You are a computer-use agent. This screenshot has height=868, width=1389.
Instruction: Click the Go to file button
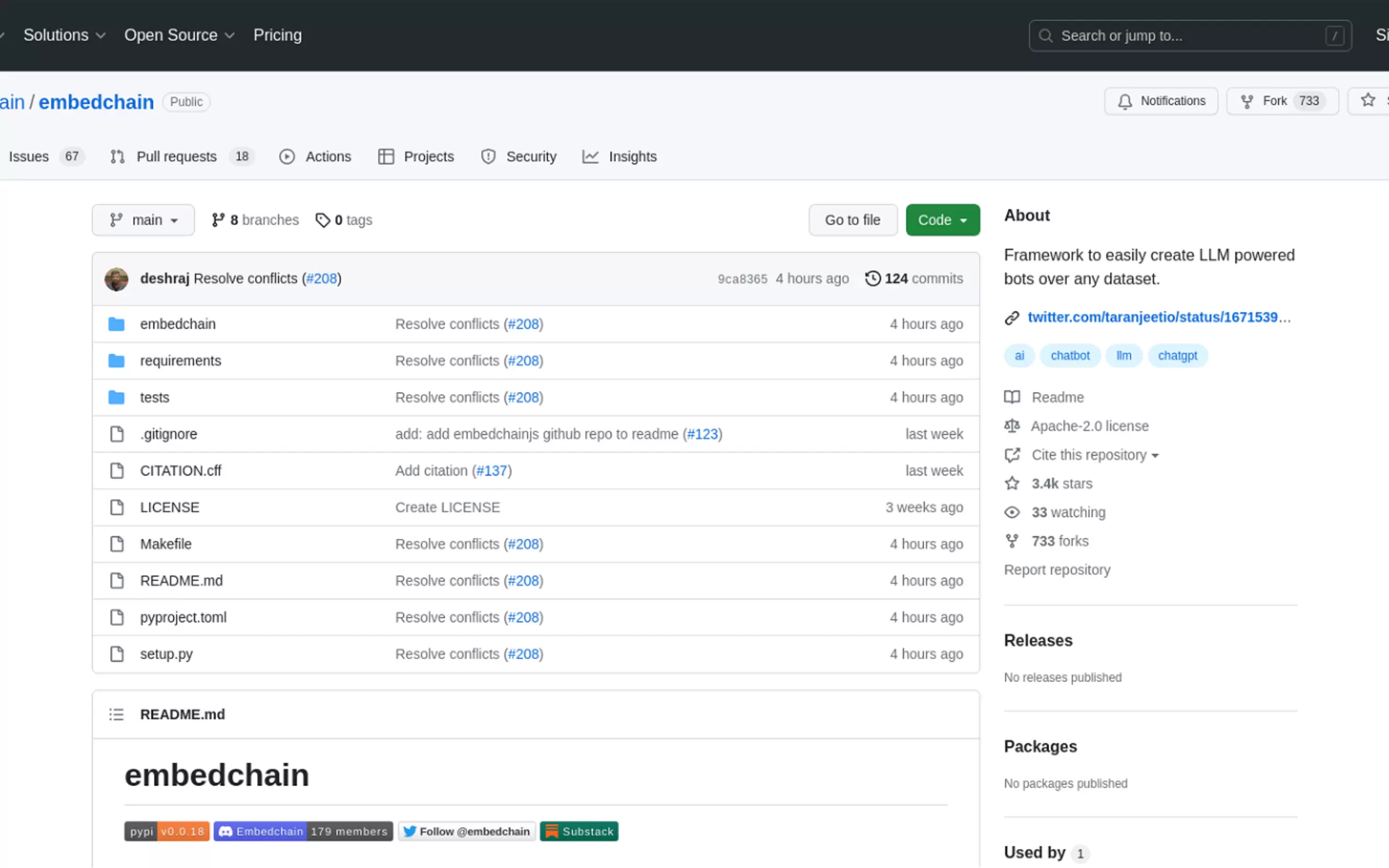pos(852,220)
